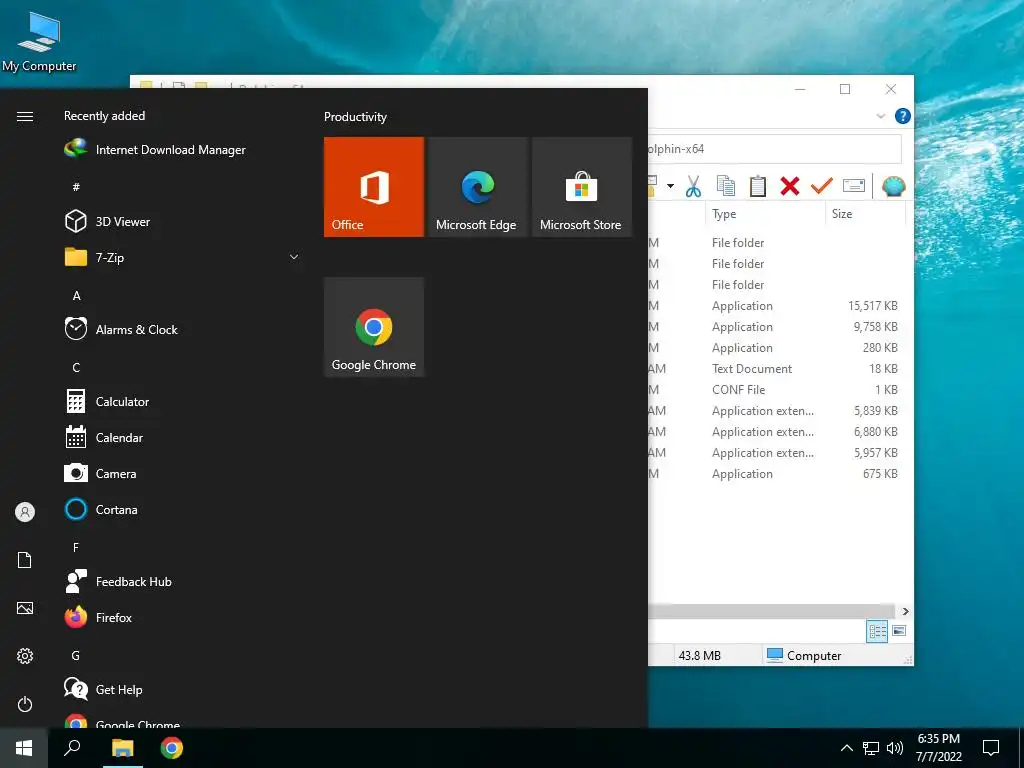Select the 9,758 KB Application row
The height and width of the screenshot is (768, 1024).
pos(775,327)
